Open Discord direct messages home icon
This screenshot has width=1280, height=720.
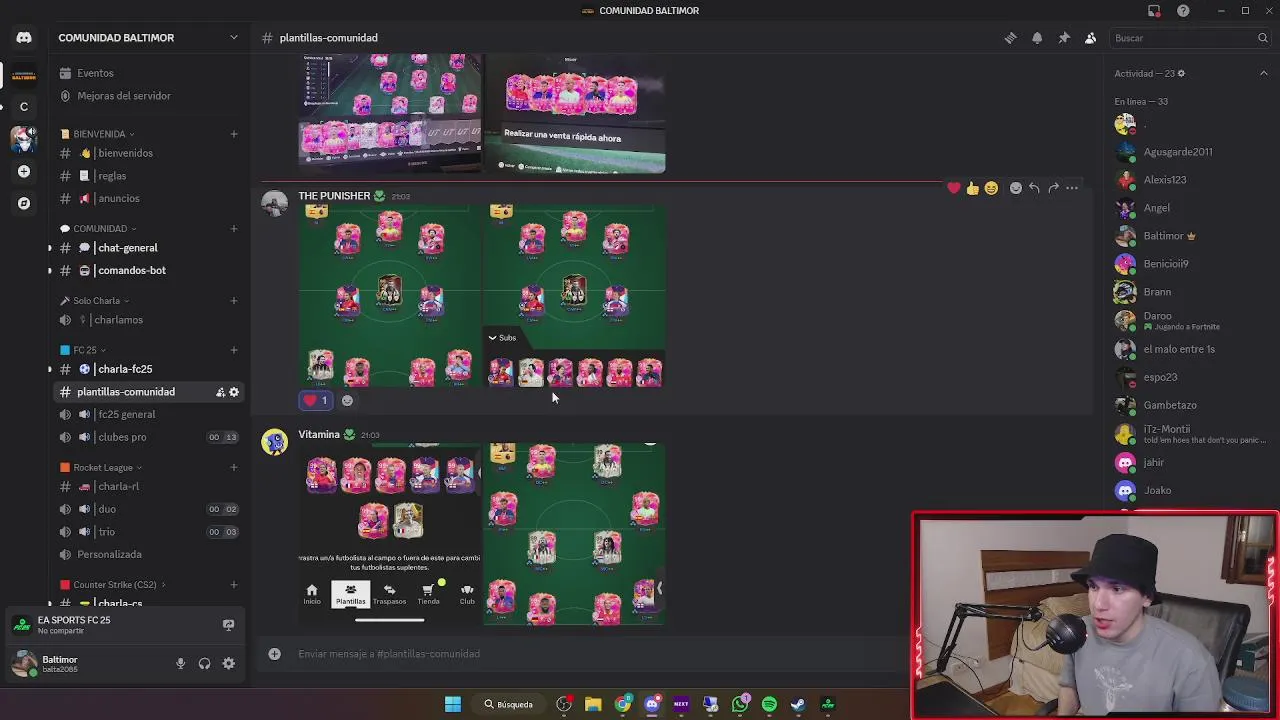tap(24, 38)
